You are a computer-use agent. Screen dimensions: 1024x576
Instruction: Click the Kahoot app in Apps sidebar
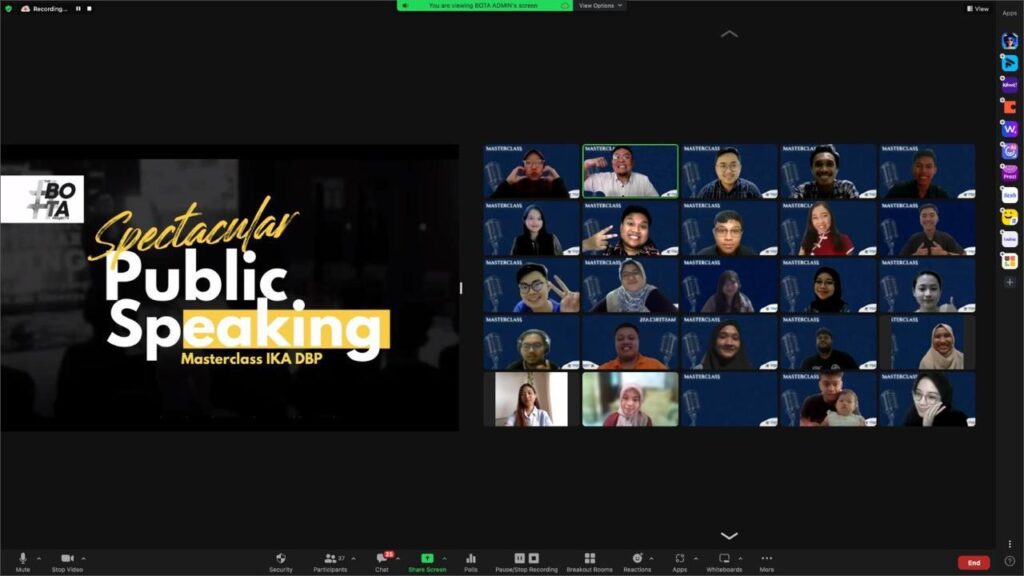click(1009, 85)
